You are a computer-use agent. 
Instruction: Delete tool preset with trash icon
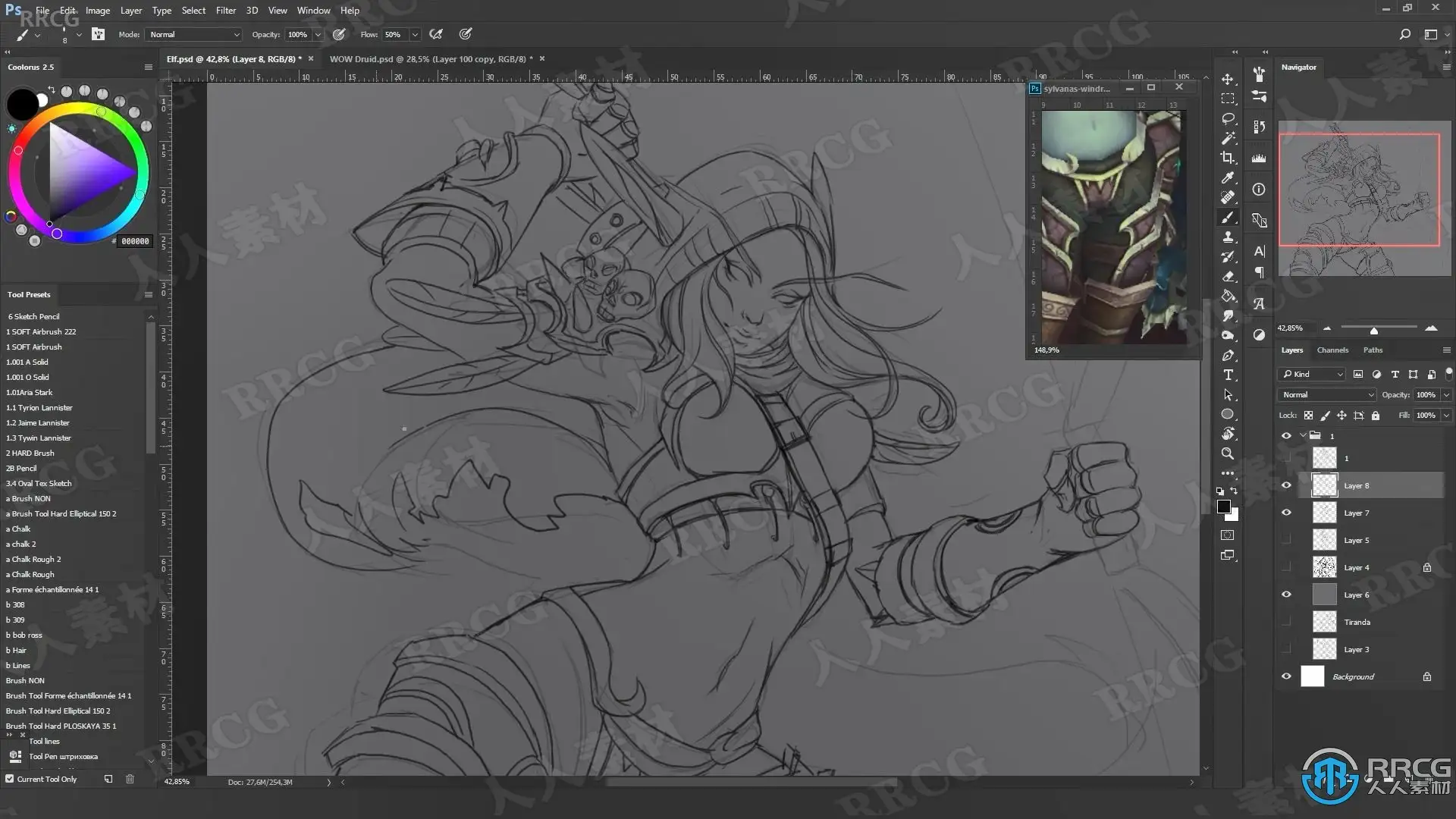coord(130,779)
